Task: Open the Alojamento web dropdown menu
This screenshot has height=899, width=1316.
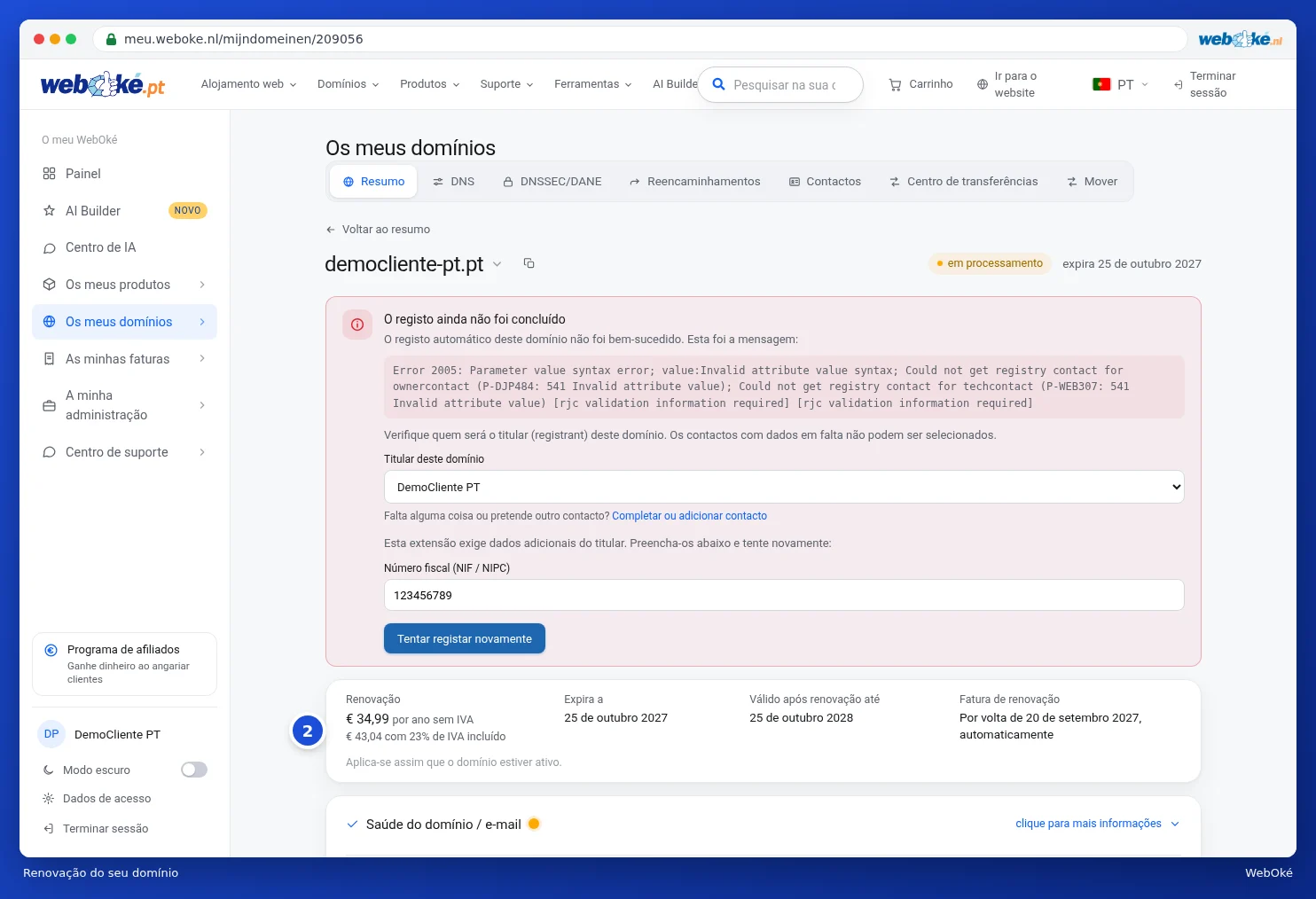Action: 249,84
